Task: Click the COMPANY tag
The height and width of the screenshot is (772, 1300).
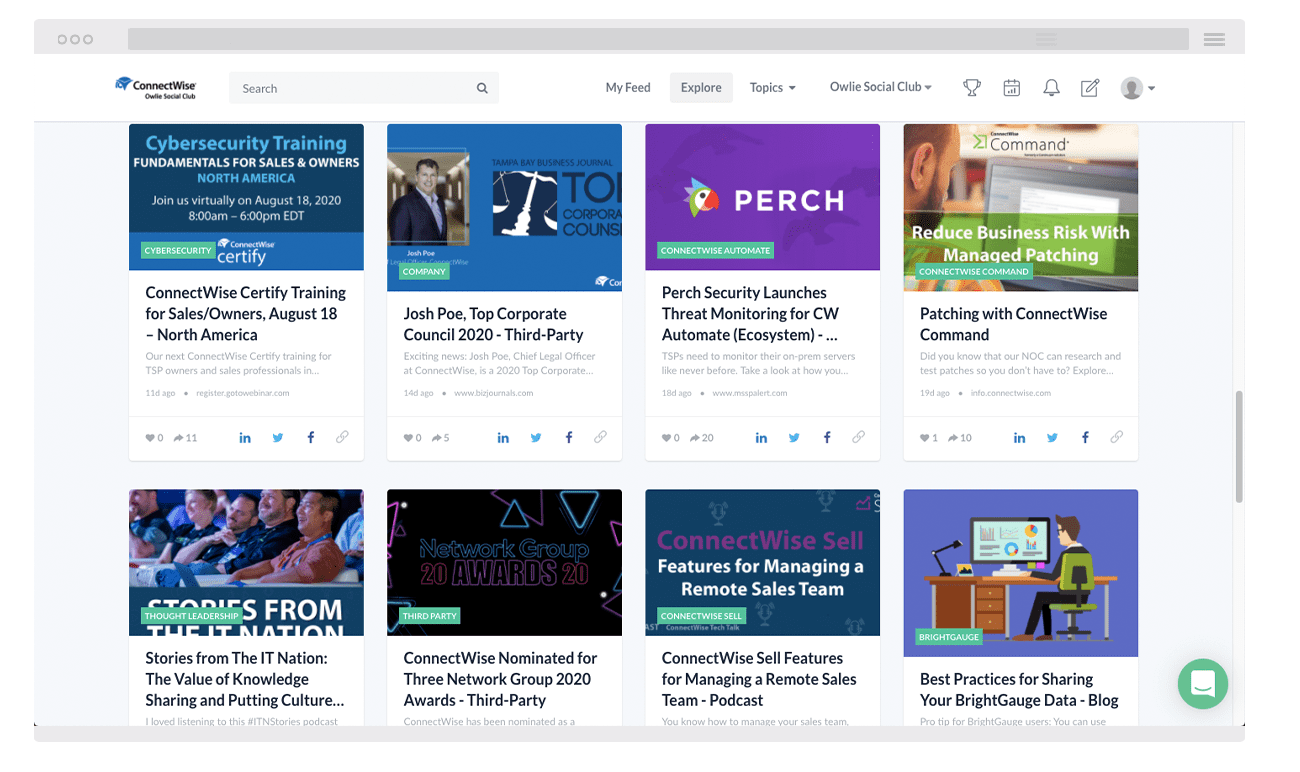Action: point(424,271)
